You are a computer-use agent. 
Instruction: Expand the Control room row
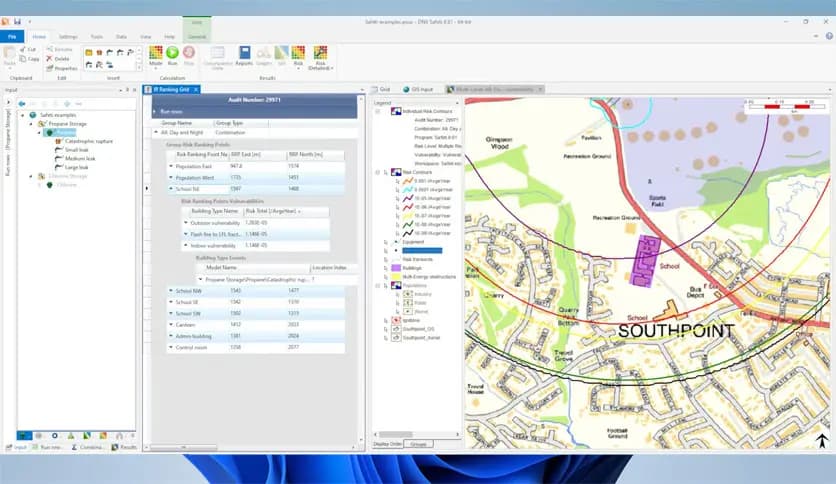171,347
